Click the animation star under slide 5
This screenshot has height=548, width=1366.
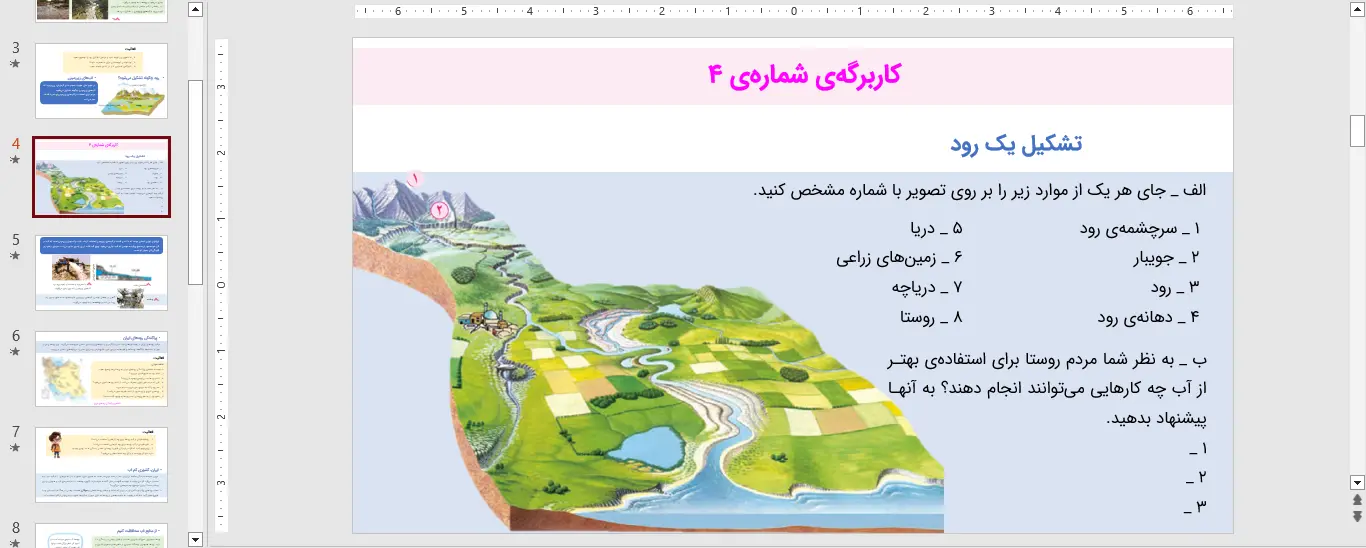[x=15, y=256]
